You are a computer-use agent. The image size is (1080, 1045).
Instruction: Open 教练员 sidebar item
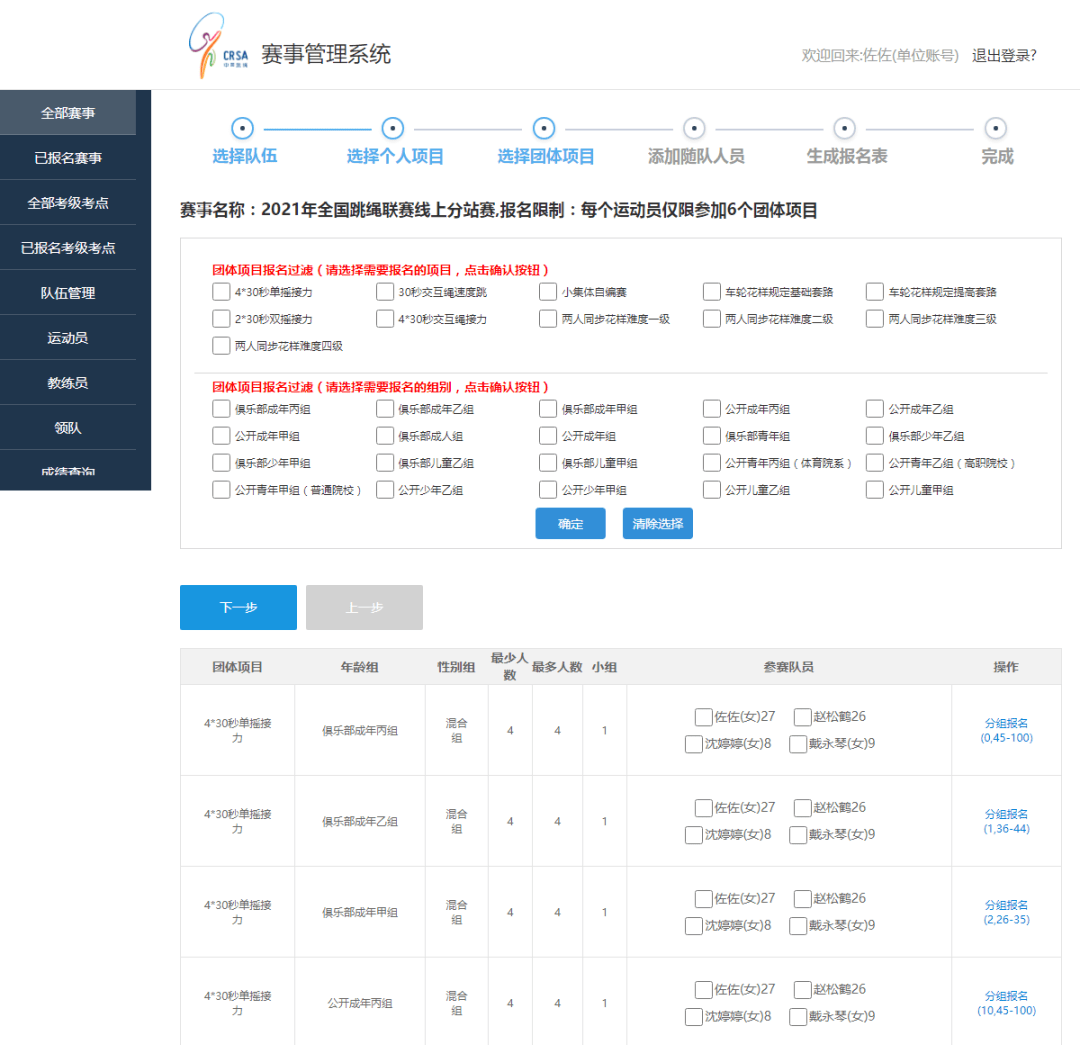tap(68, 382)
